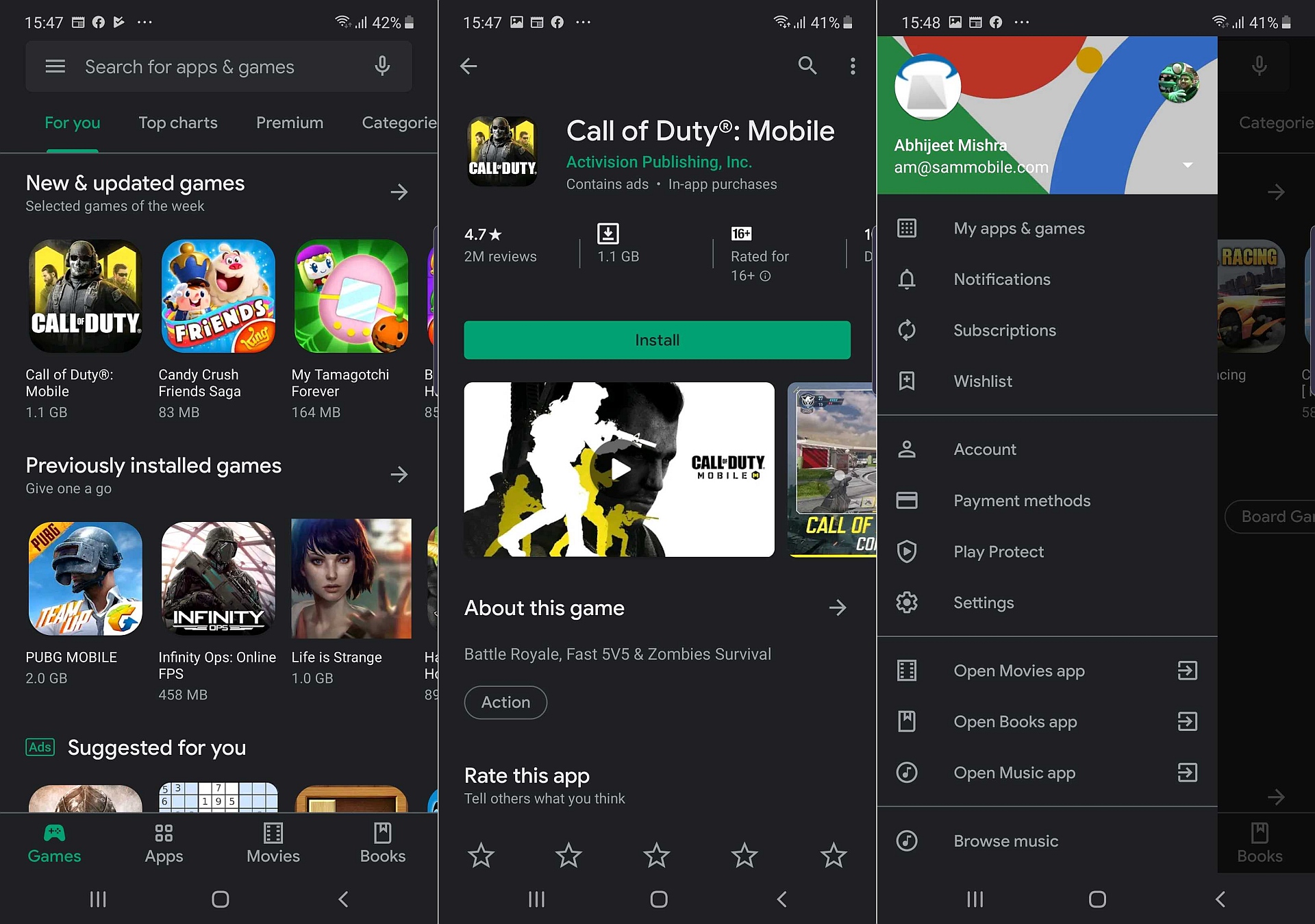Select the Apps tab at bottom

pyautogui.click(x=163, y=842)
